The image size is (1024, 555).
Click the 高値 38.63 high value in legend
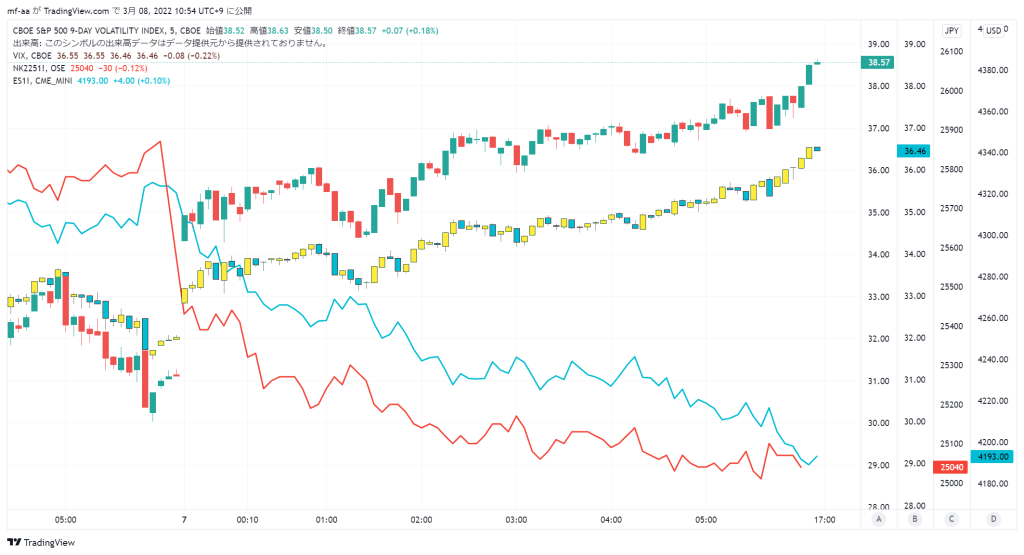click(269, 31)
